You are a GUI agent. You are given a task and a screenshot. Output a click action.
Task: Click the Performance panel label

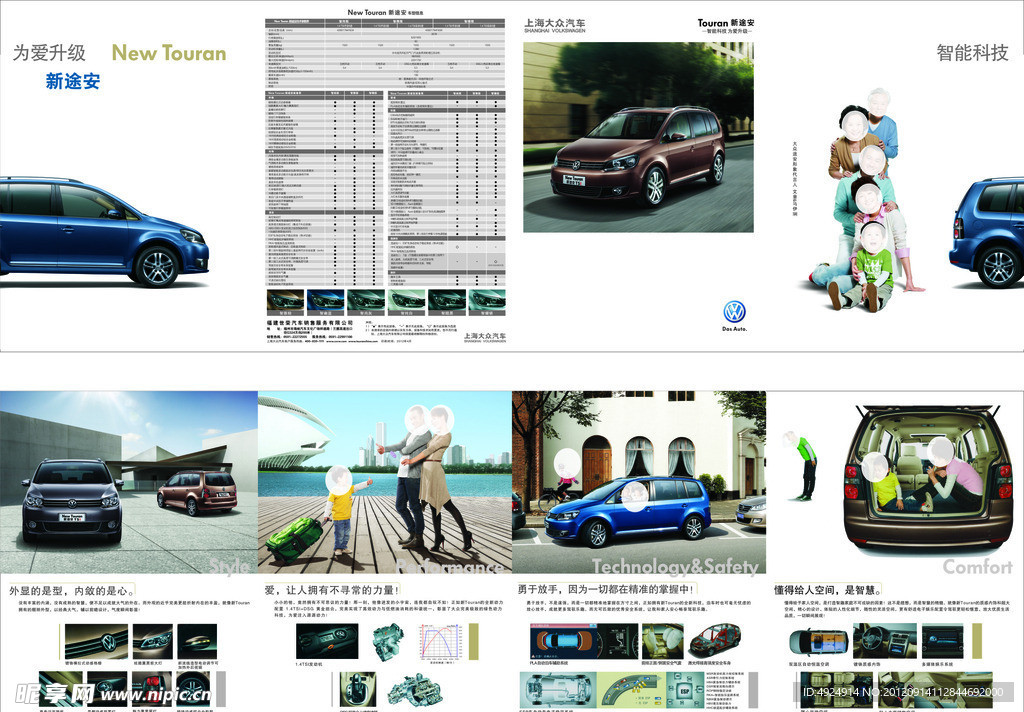click(x=449, y=568)
